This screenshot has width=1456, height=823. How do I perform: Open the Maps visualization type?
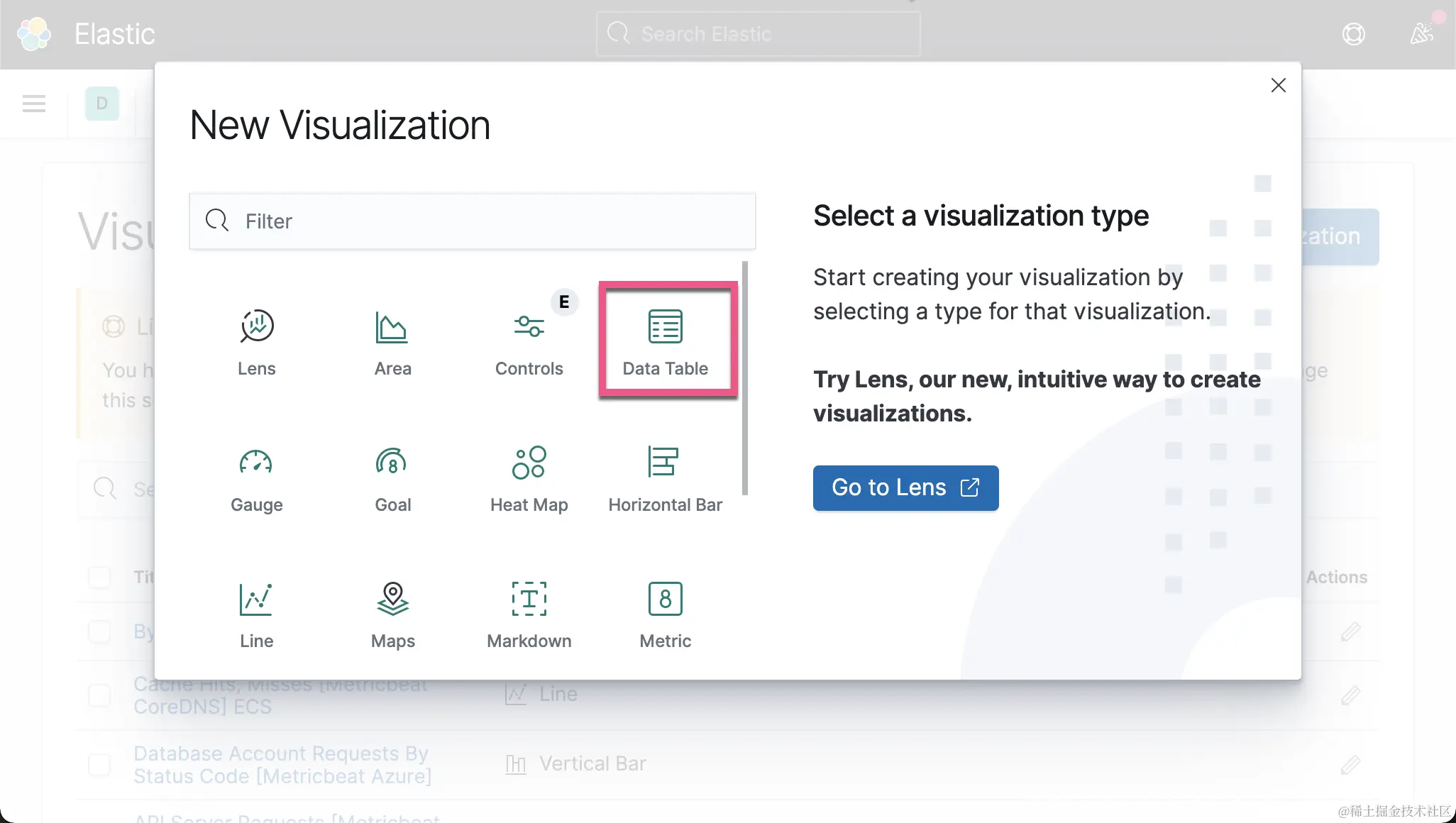click(392, 600)
